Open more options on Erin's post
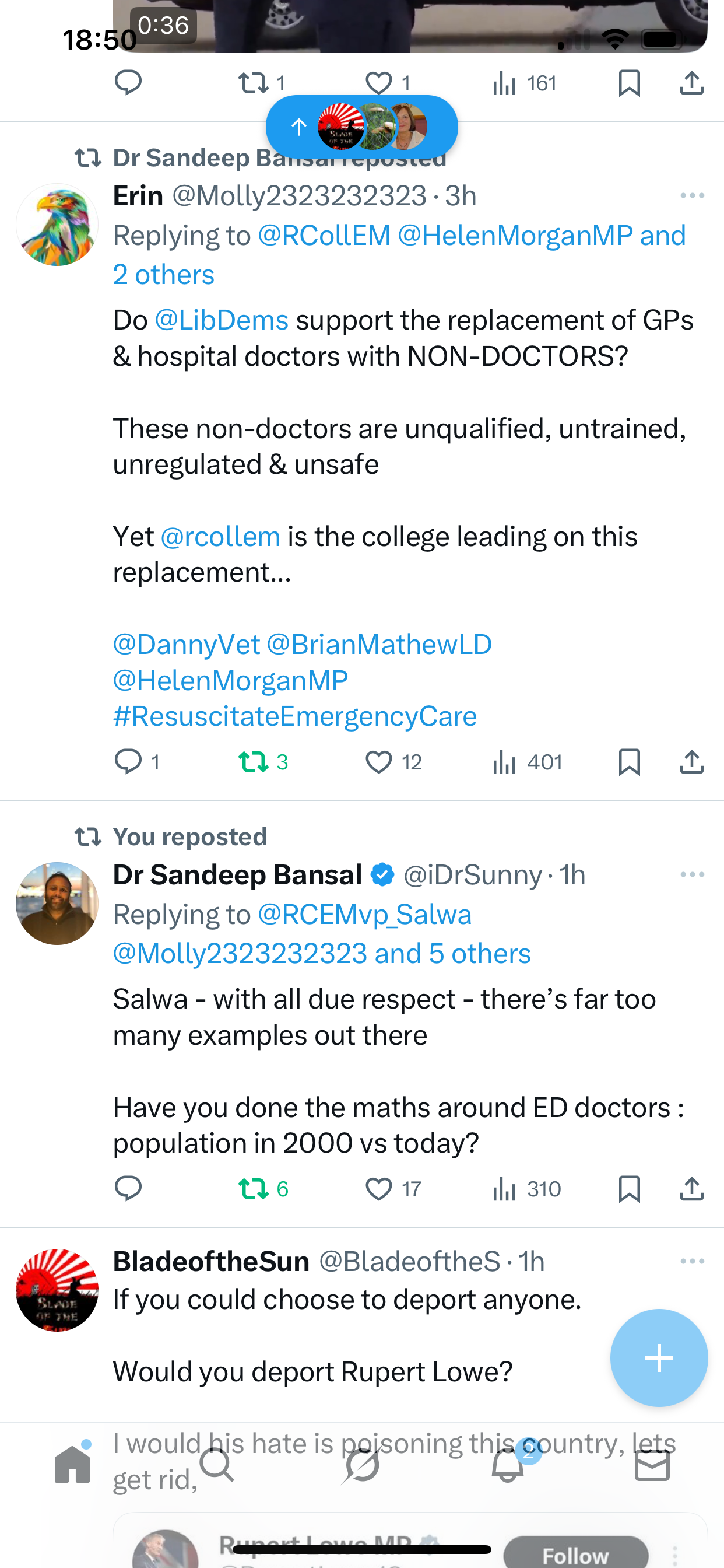Image resolution: width=724 pixels, height=1568 pixels. 692,196
